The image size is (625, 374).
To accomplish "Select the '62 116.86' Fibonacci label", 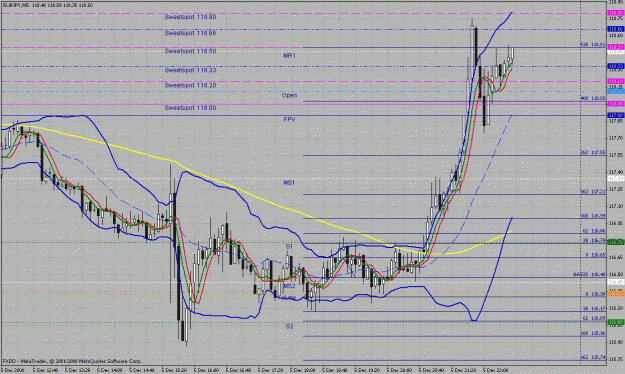I will pyautogui.click(x=594, y=231).
